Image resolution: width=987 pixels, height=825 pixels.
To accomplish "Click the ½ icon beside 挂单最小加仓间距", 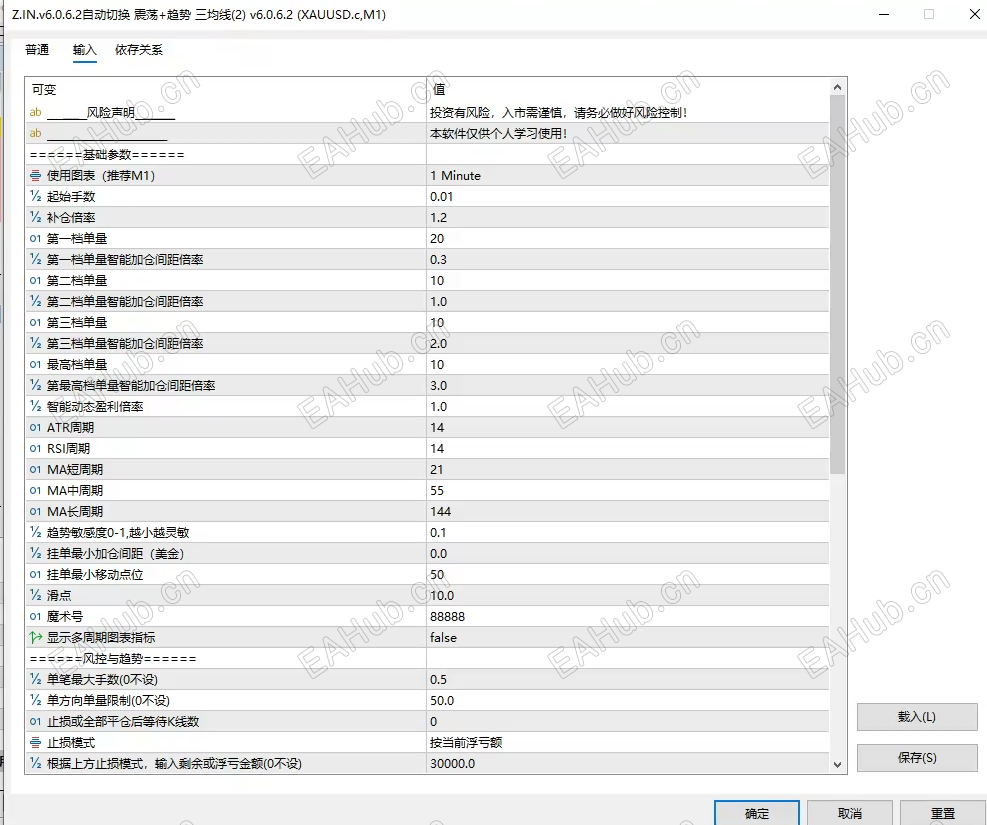I will click(35, 553).
